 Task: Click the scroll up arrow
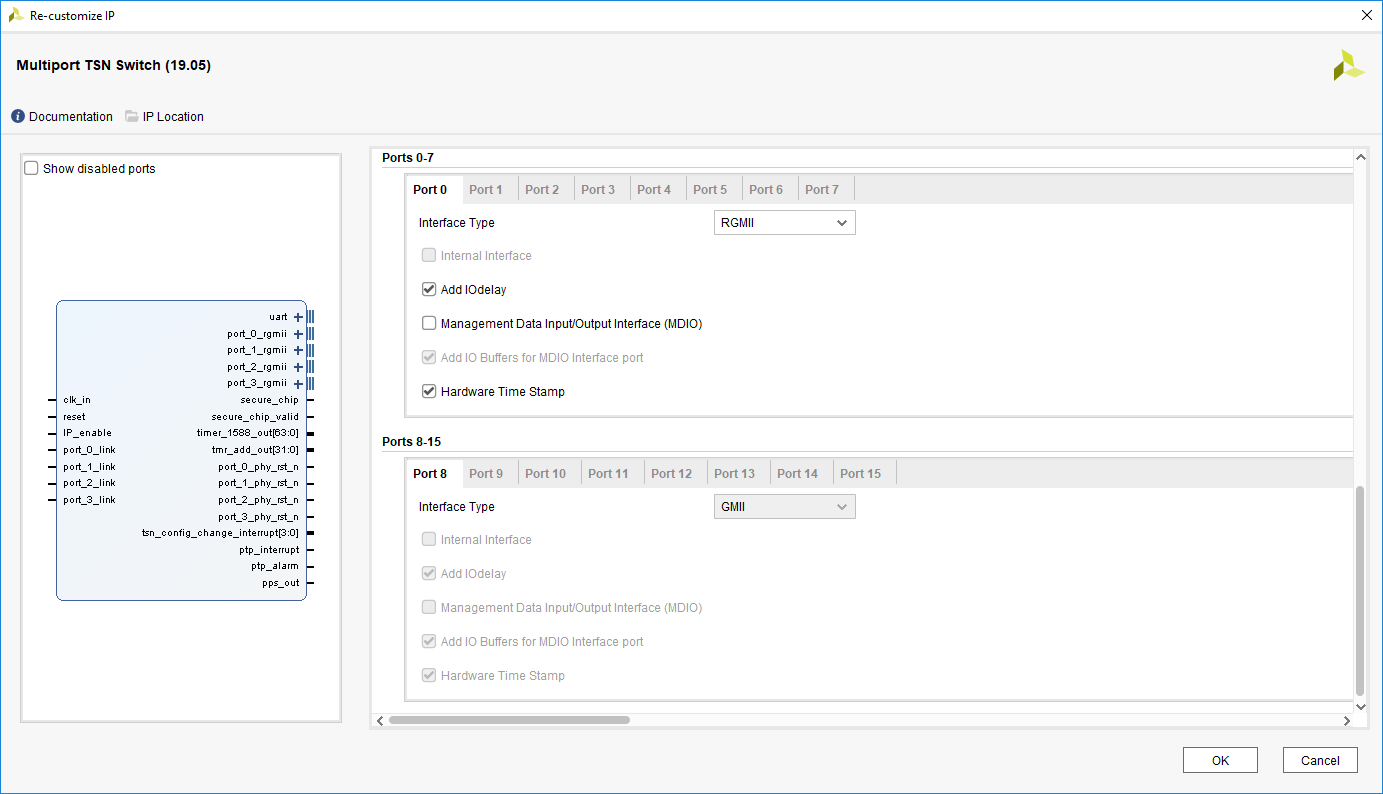1360,157
